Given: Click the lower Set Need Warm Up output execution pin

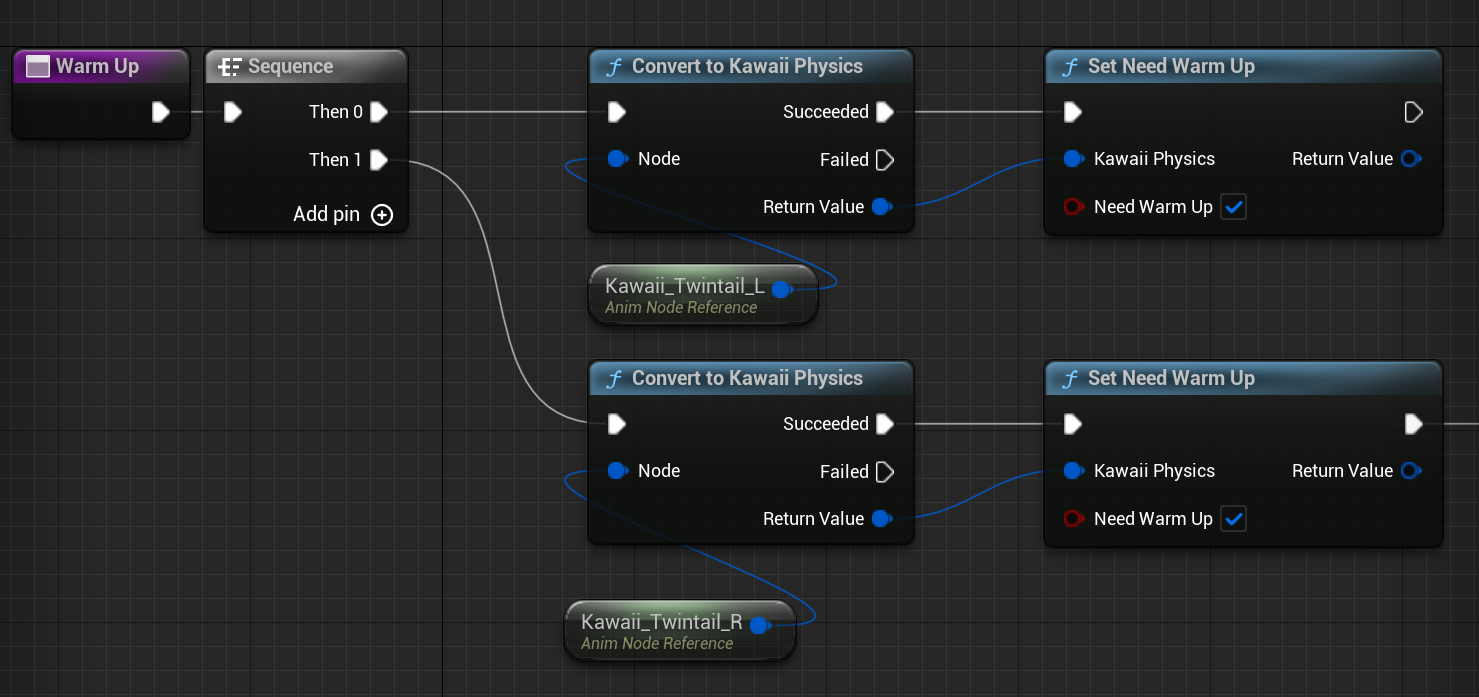Looking at the screenshot, I should pos(1413,424).
